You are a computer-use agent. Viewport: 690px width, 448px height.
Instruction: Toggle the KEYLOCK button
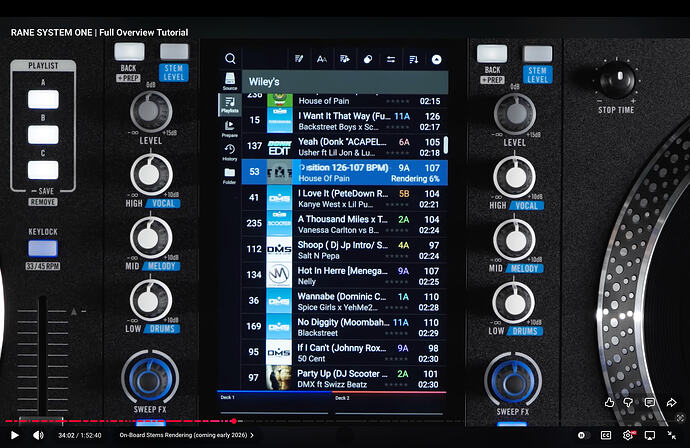43,249
